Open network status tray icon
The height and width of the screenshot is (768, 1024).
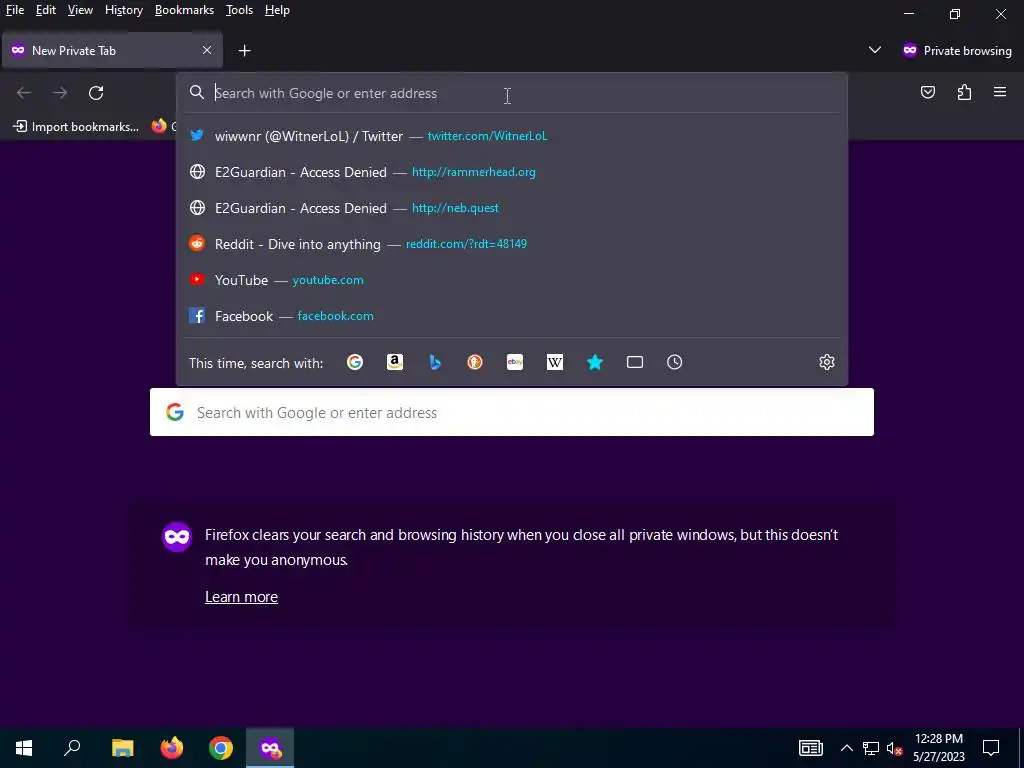pos(871,748)
